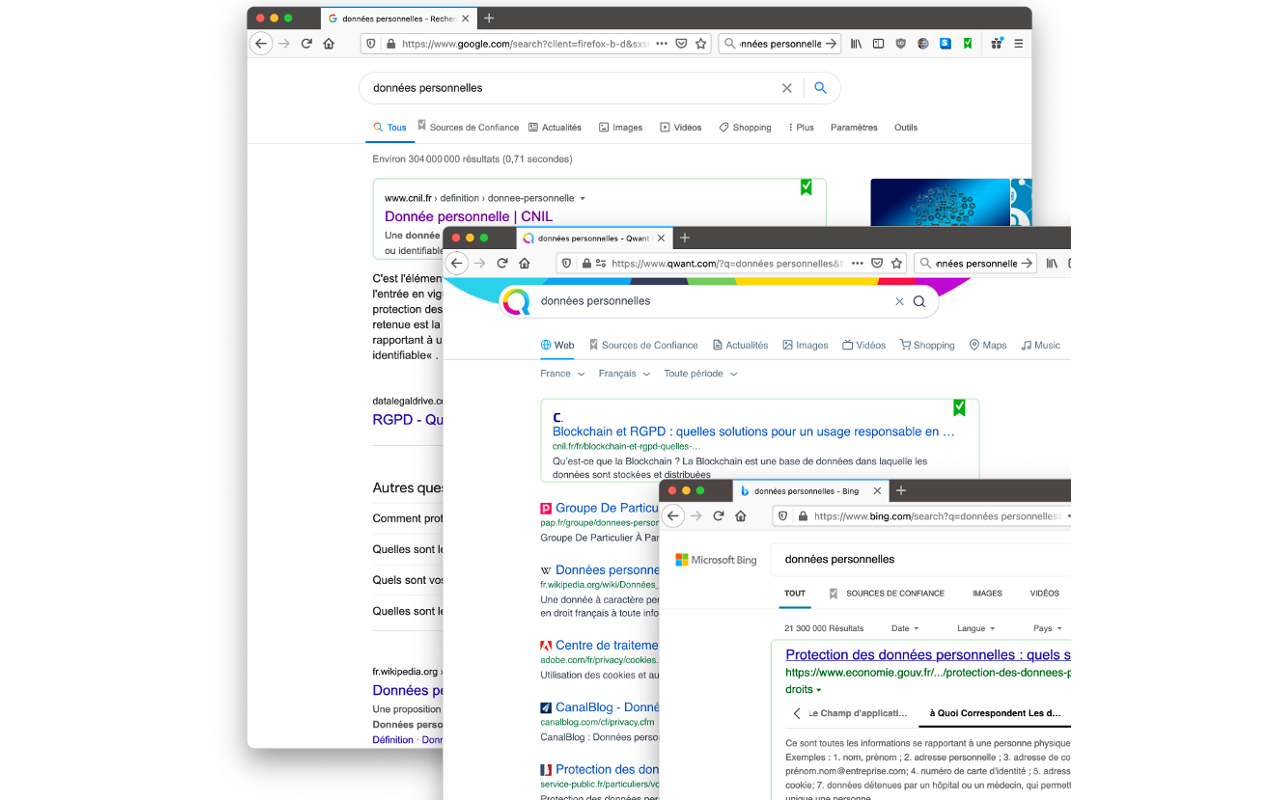Click the previous arrow in Bing result carousel
1280x800 pixels.
797,713
